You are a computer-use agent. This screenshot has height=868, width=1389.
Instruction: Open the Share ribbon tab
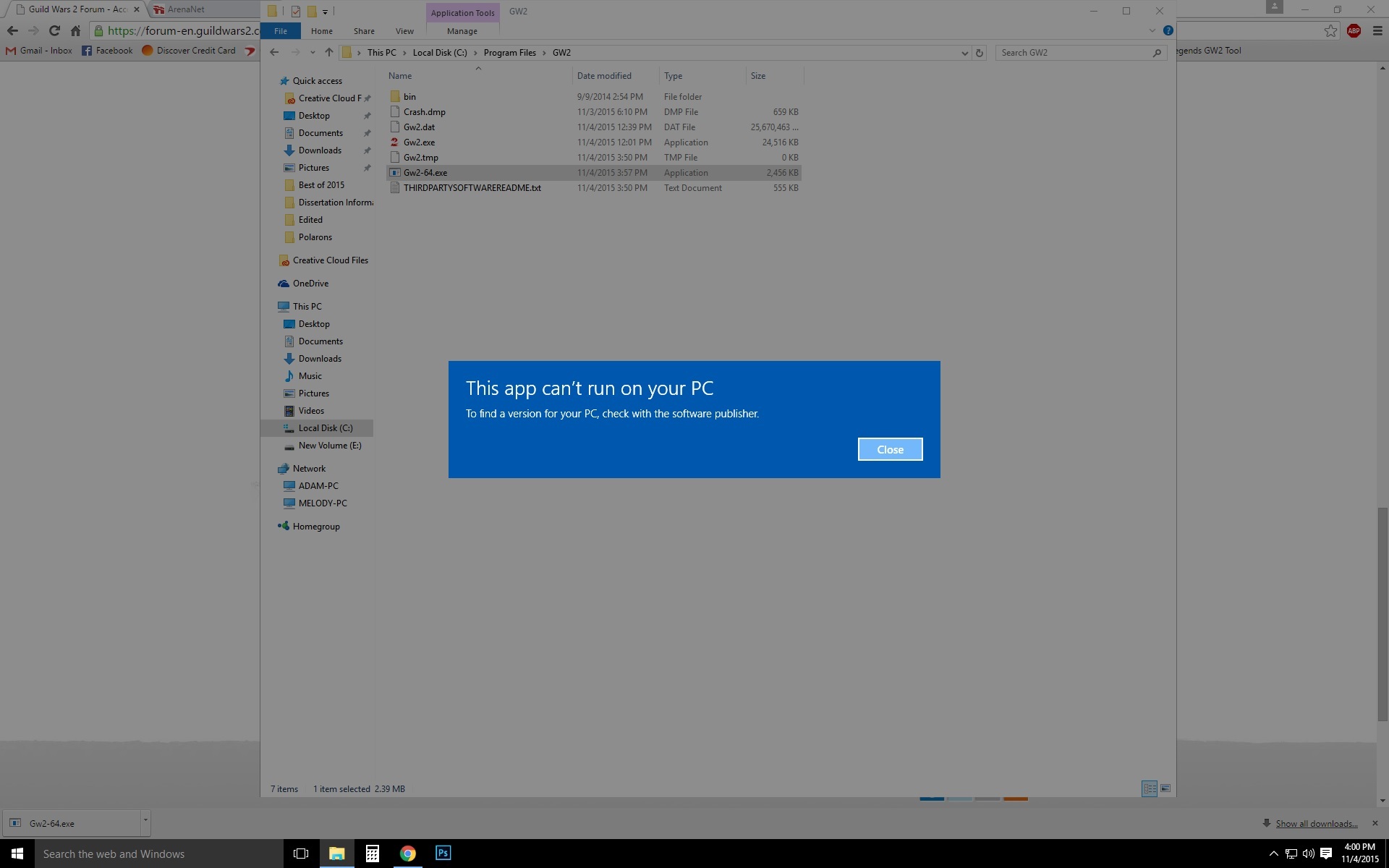(x=364, y=31)
